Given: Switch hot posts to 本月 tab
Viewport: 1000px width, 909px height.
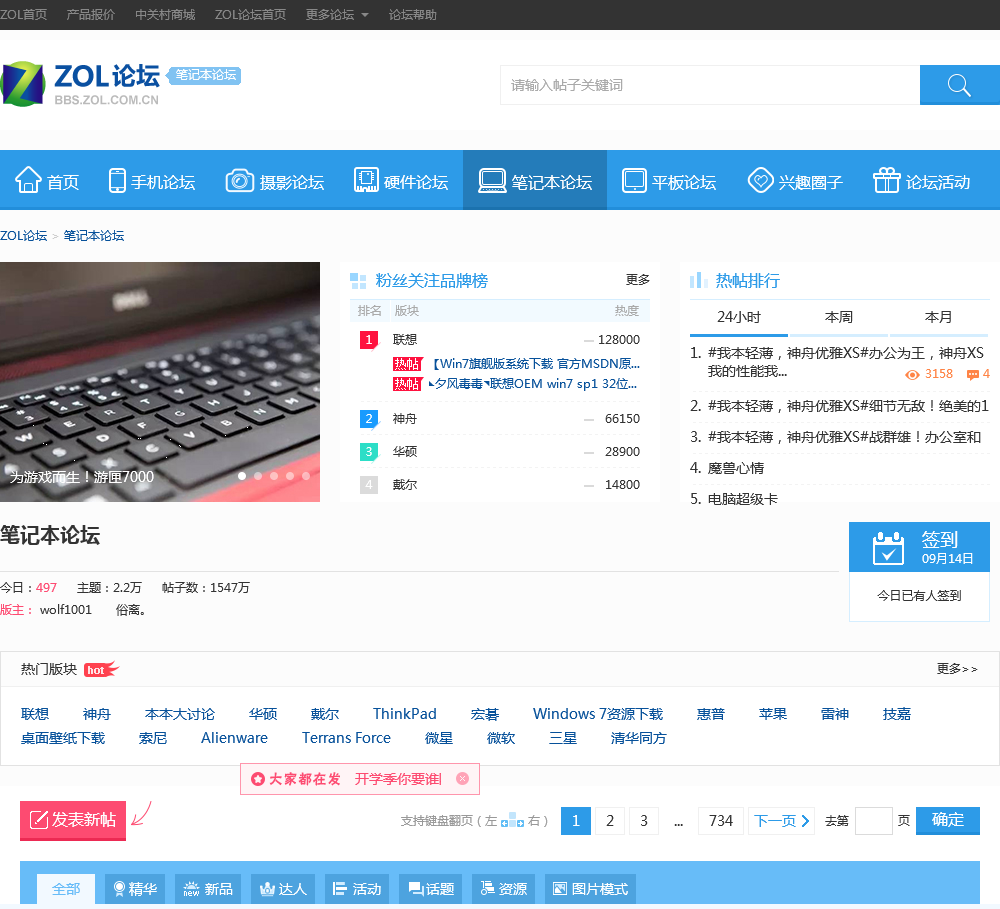Looking at the screenshot, I should tap(938, 317).
